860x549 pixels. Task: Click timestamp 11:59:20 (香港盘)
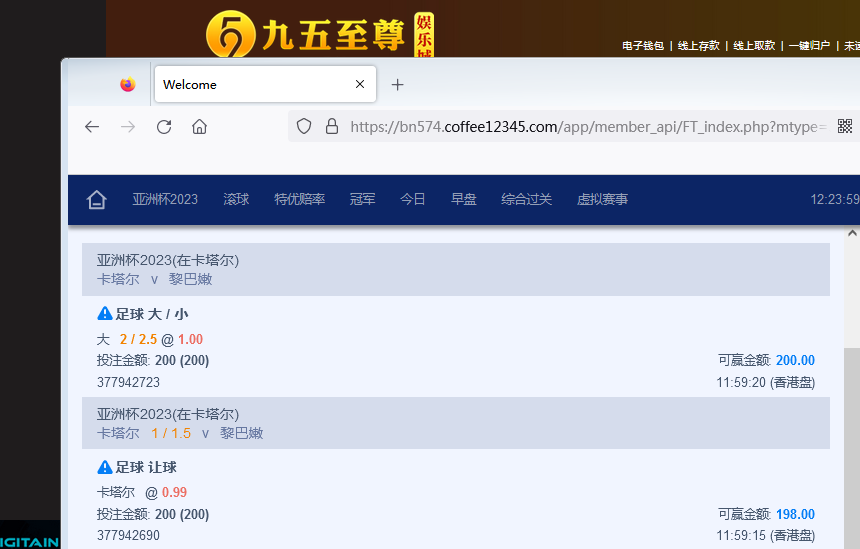click(766, 382)
